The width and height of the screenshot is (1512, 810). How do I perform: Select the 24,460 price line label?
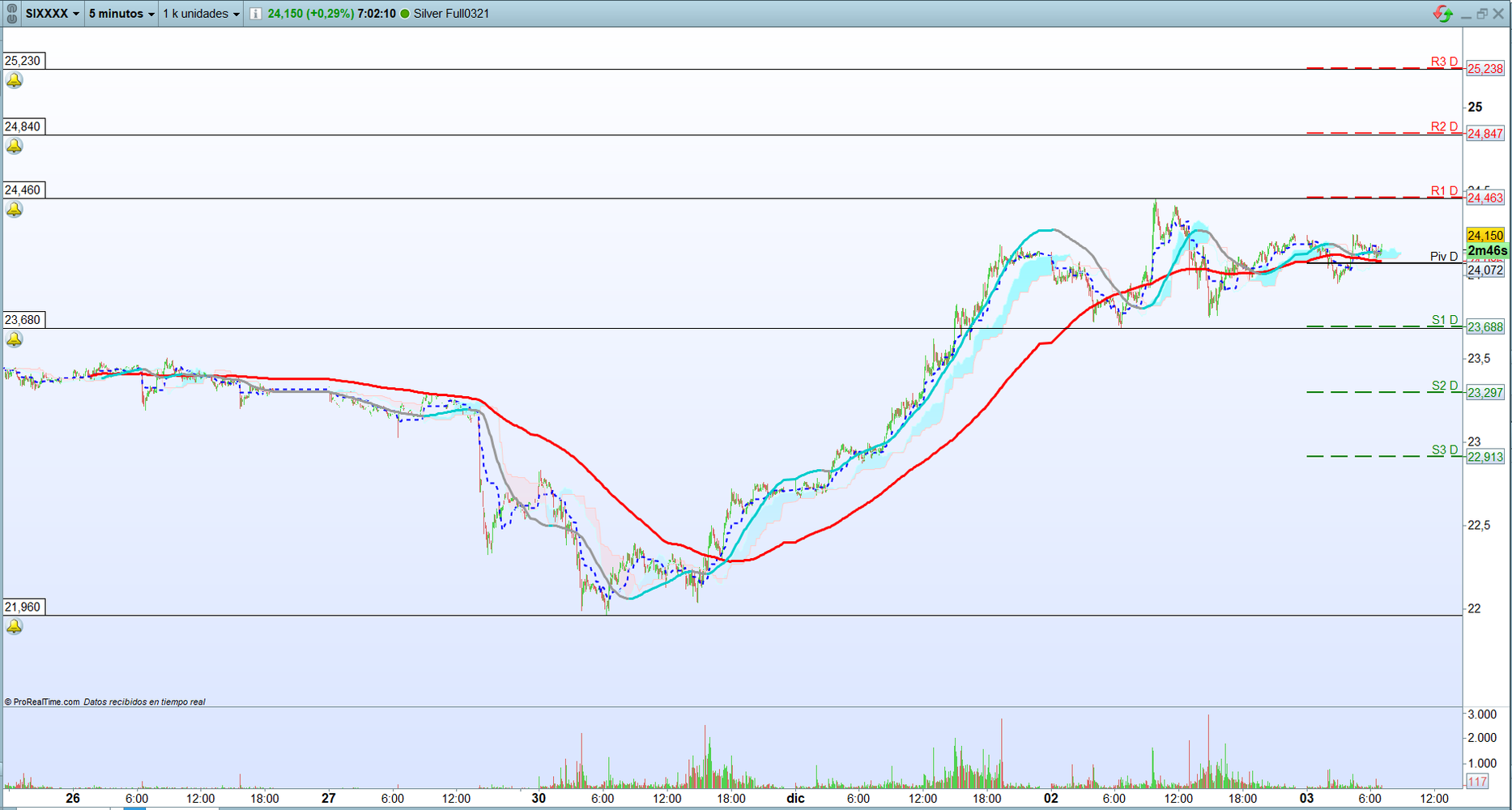point(23,190)
